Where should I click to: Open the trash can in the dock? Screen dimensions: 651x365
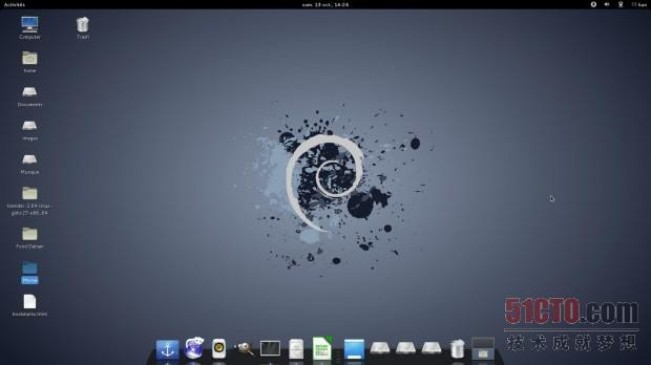tap(457, 348)
